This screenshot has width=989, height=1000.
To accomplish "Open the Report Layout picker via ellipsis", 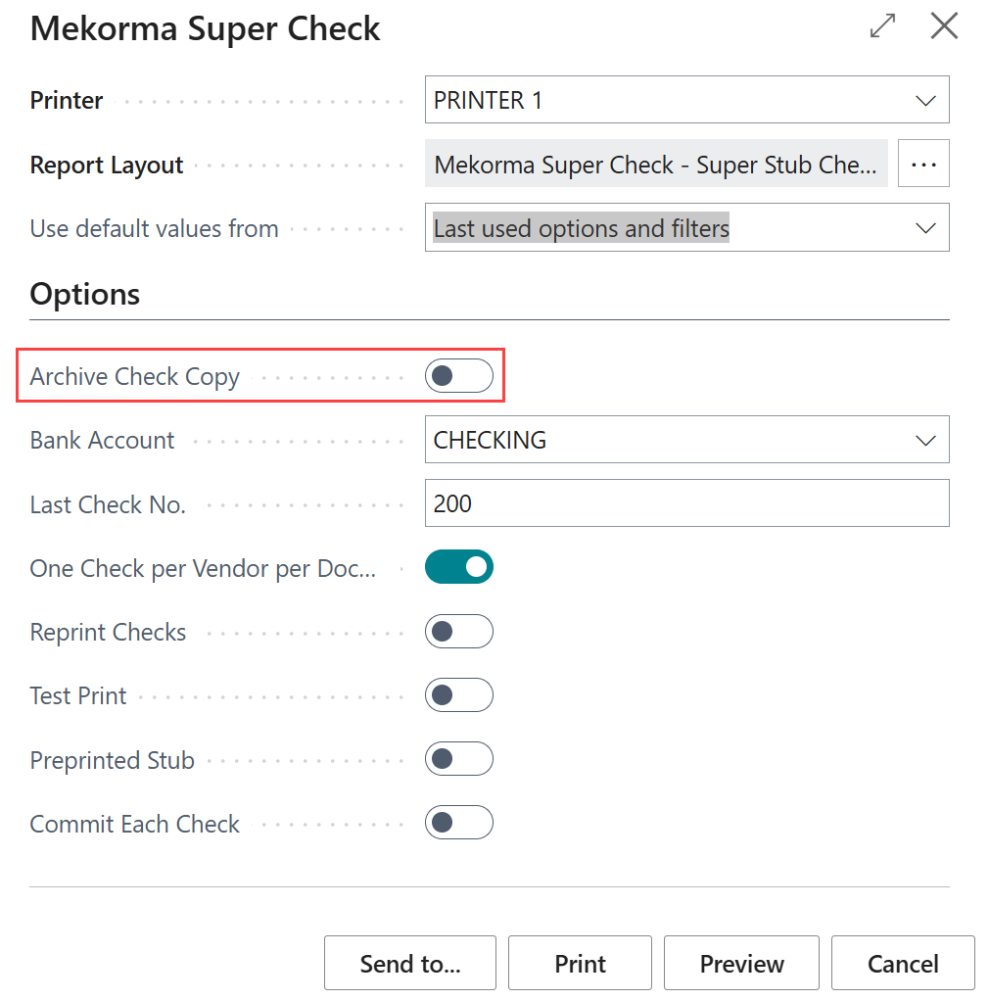I will 922,163.
